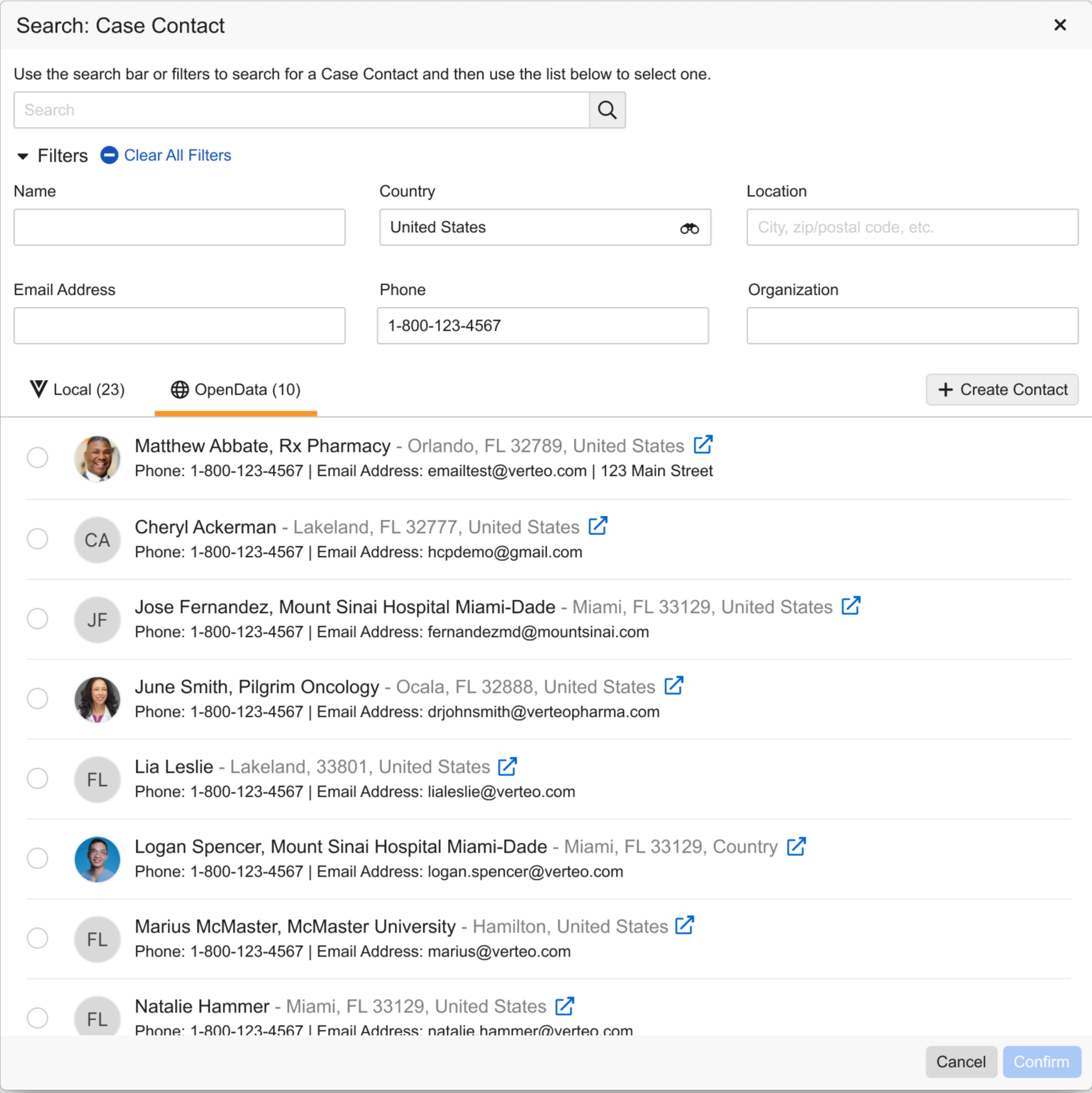1092x1093 pixels.
Task: Collapse the Filters section
Action: click(x=23, y=156)
